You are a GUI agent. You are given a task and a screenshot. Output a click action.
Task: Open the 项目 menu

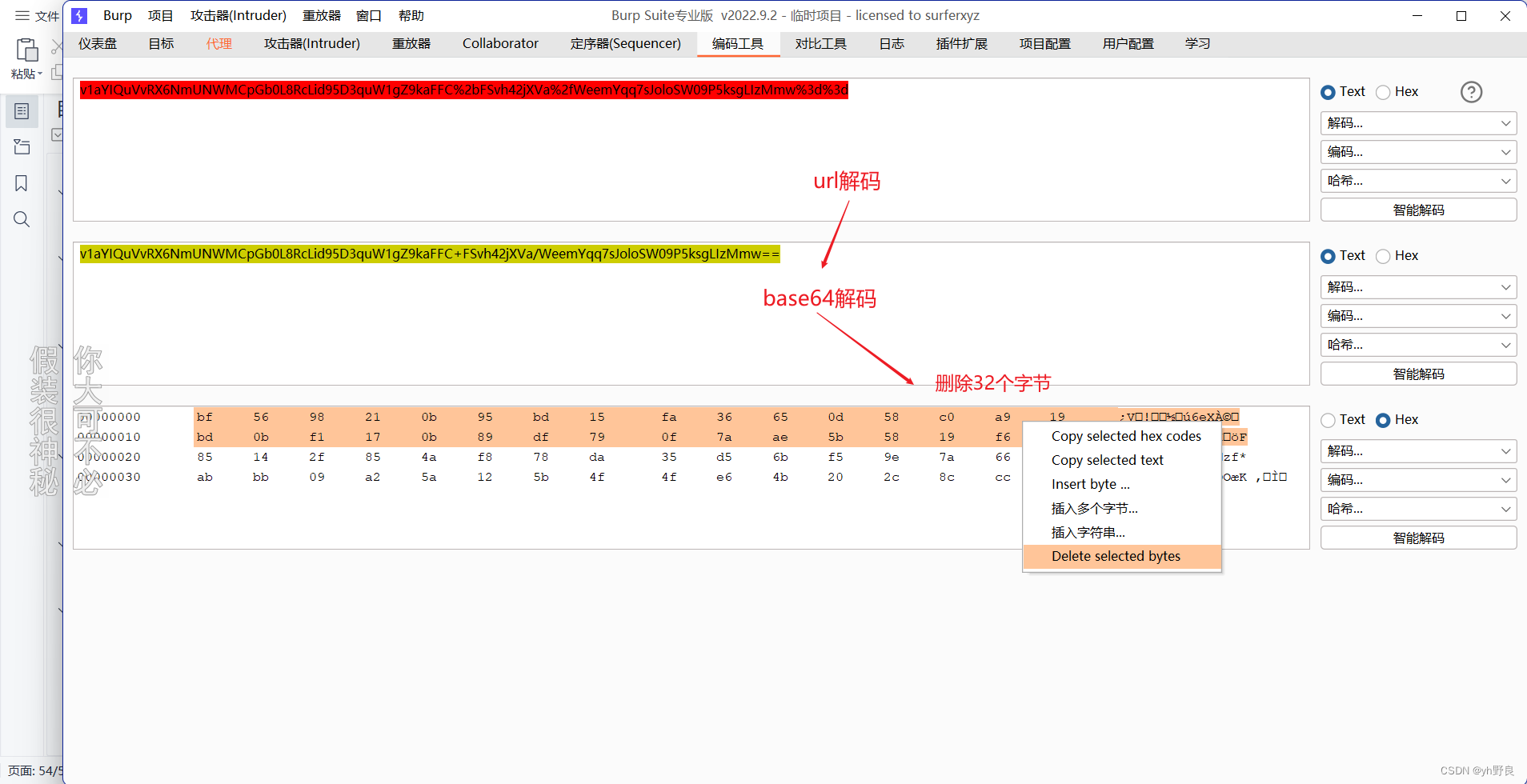(161, 16)
